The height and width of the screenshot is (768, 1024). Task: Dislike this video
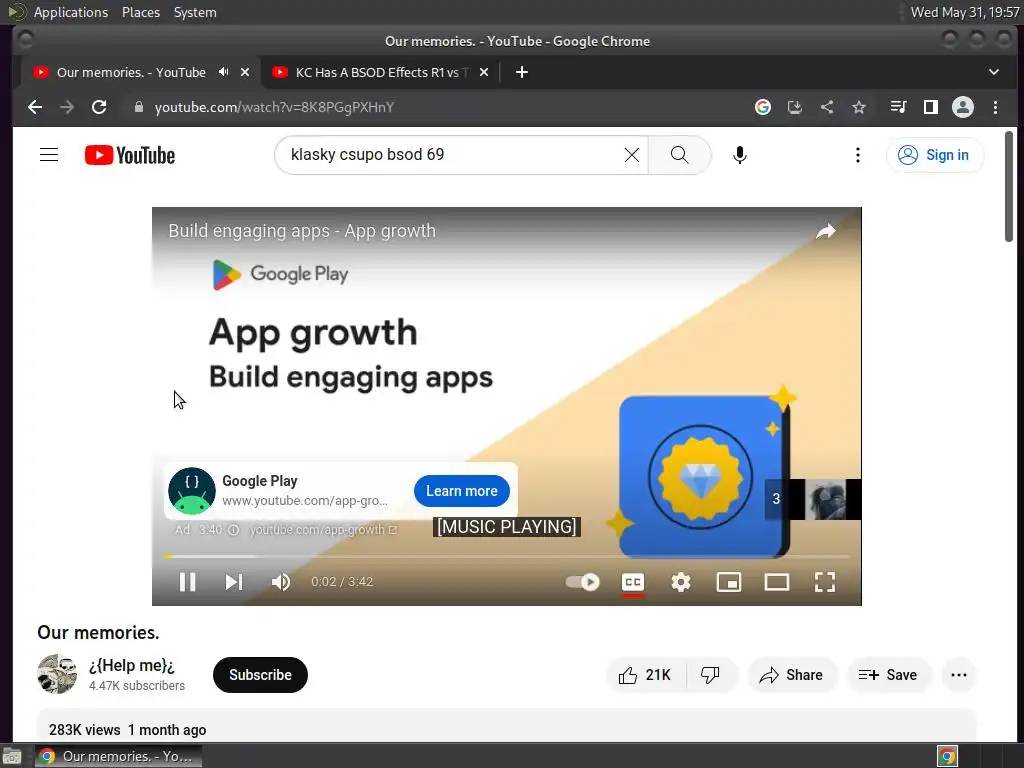click(711, 675)
